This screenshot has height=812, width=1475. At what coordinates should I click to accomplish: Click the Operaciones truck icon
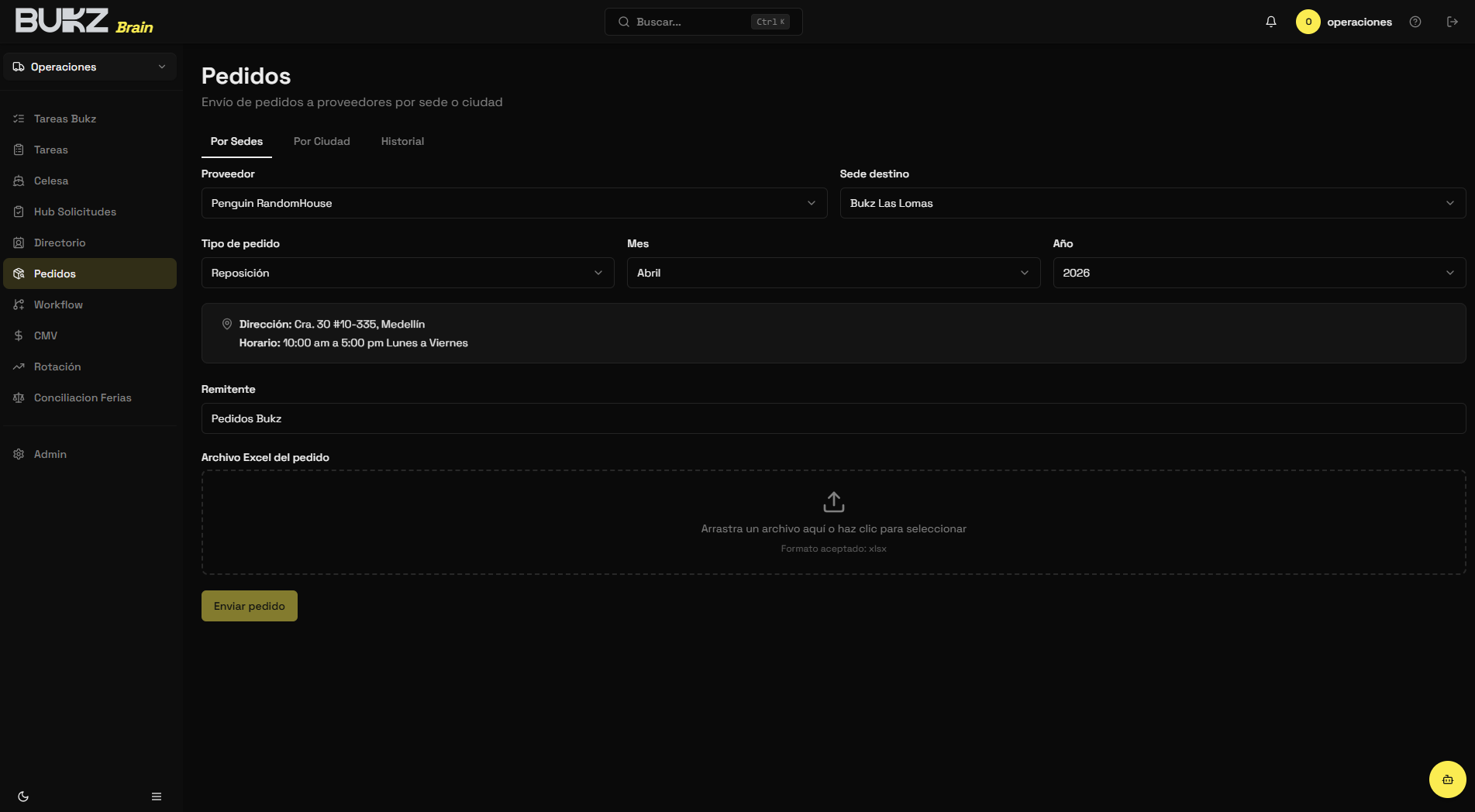19,67
